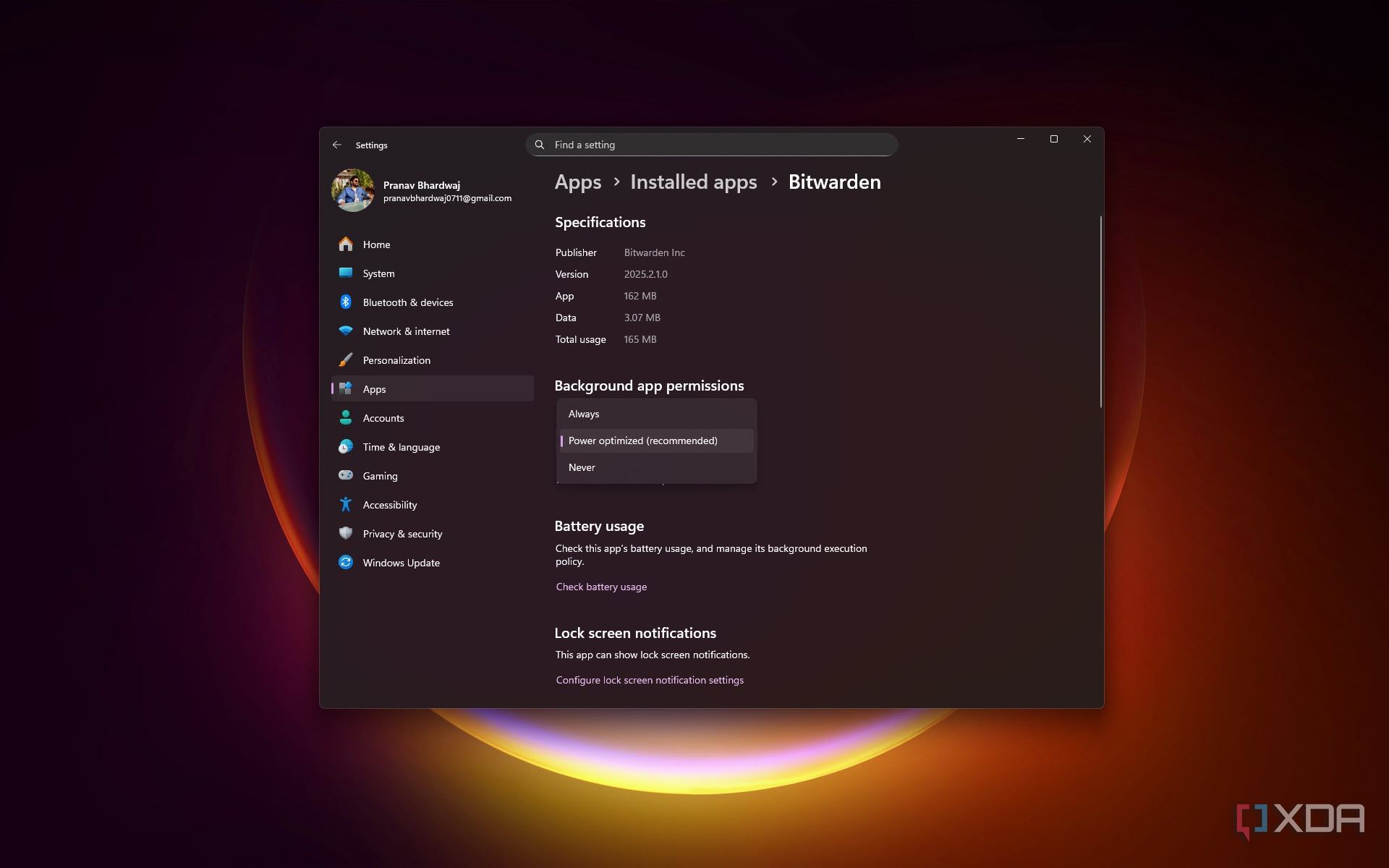This screenshot has height=868, width=1389.
Task: Maximize the Settings window
Action: tap(1054, 139)
